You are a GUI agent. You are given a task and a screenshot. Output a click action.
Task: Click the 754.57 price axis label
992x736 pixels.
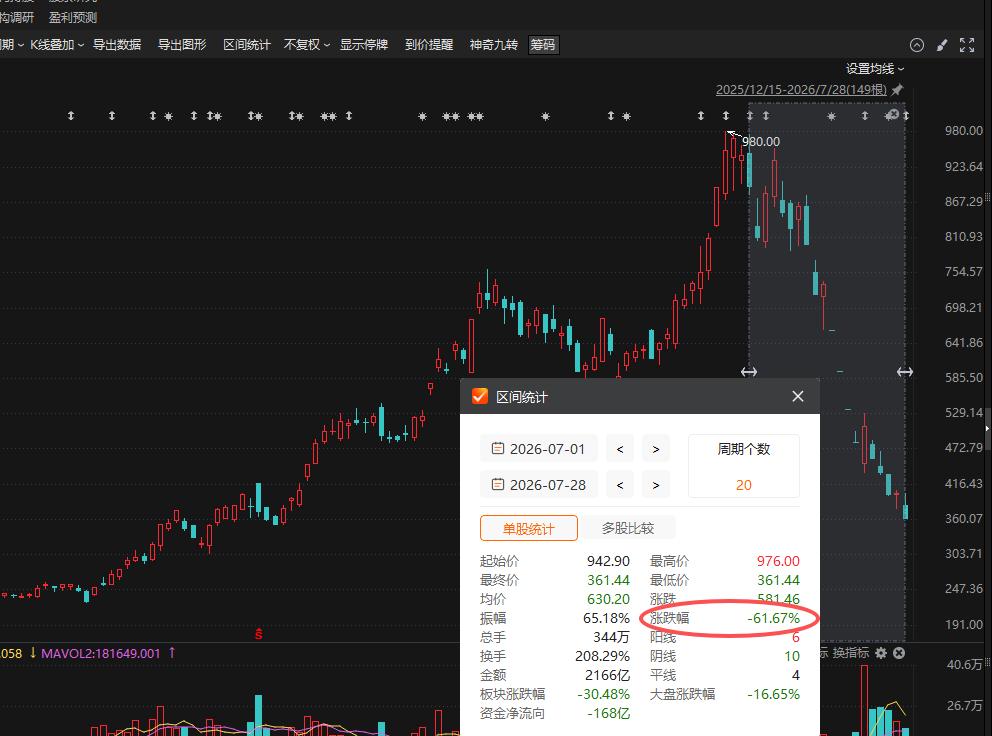point(964,271)
